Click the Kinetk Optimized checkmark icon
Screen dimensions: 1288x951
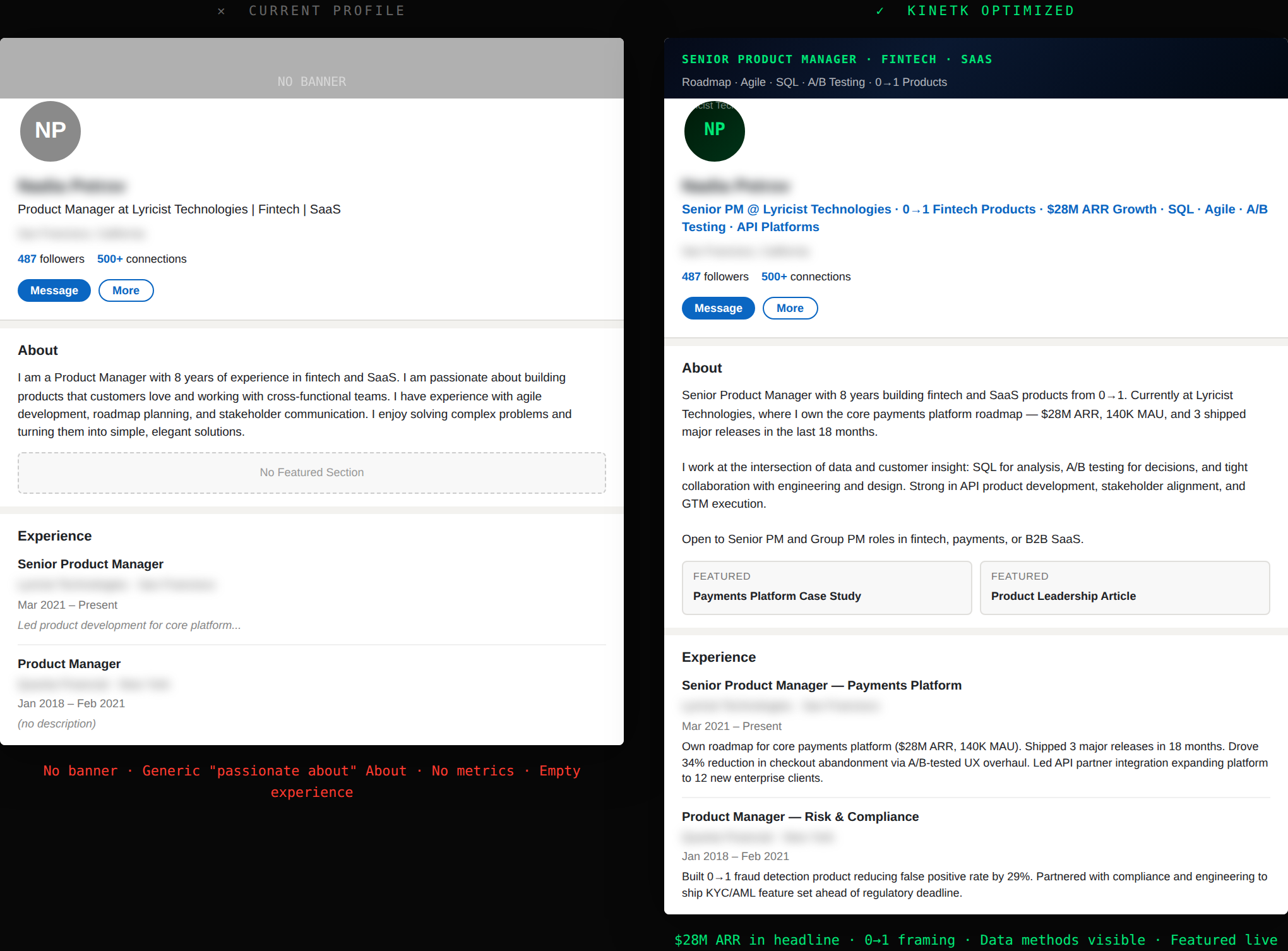click(880, 11)
